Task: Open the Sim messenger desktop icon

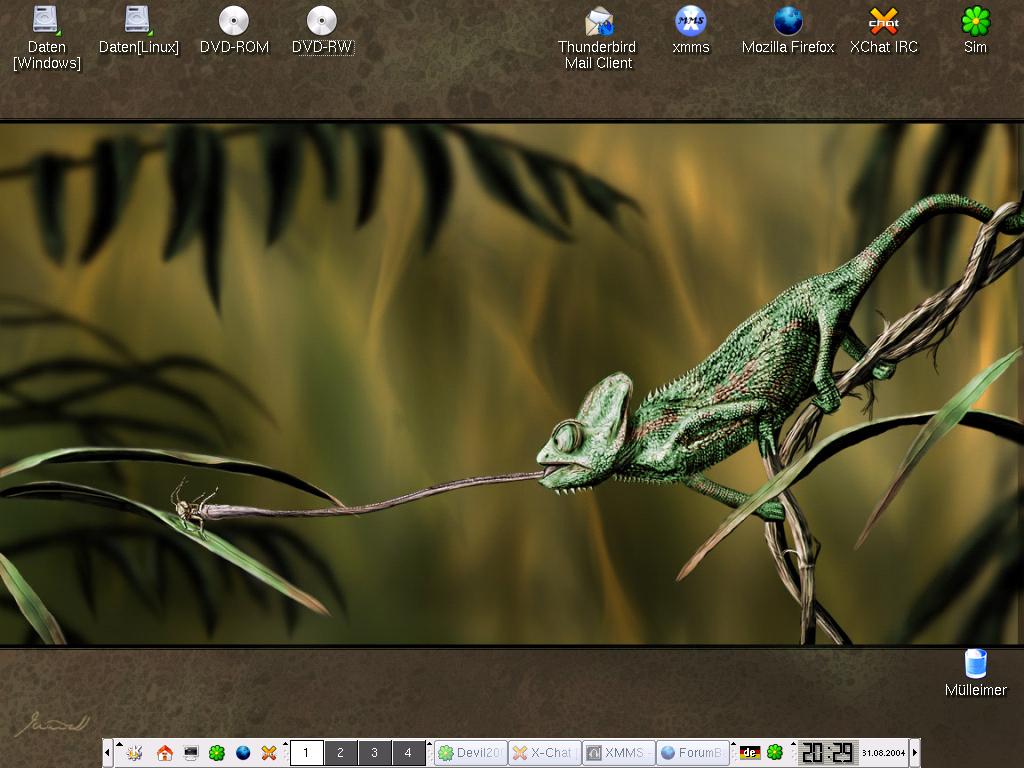Action: click(x=975, y=22)
